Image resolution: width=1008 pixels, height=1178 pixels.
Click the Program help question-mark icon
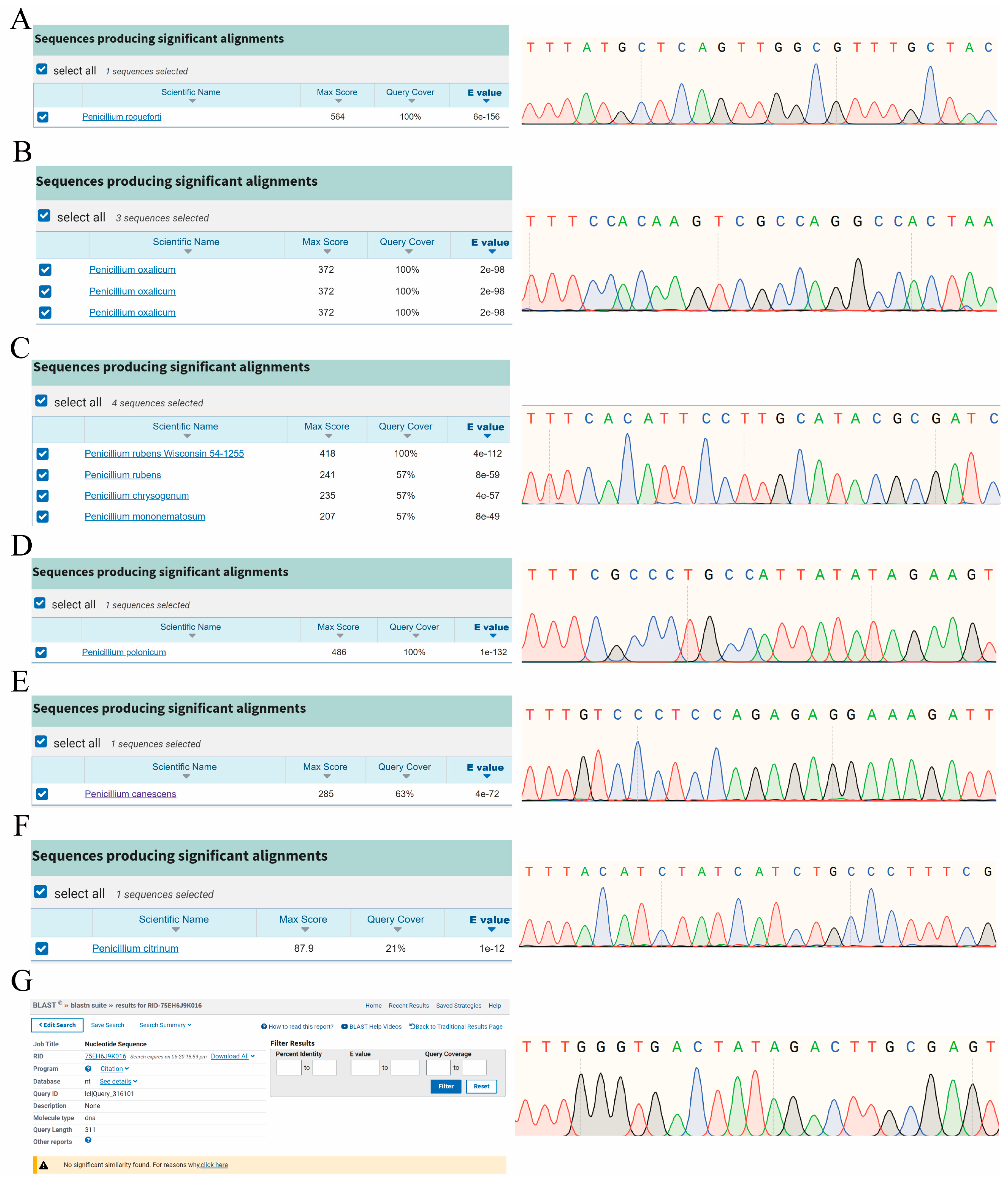coord(88,1069)
